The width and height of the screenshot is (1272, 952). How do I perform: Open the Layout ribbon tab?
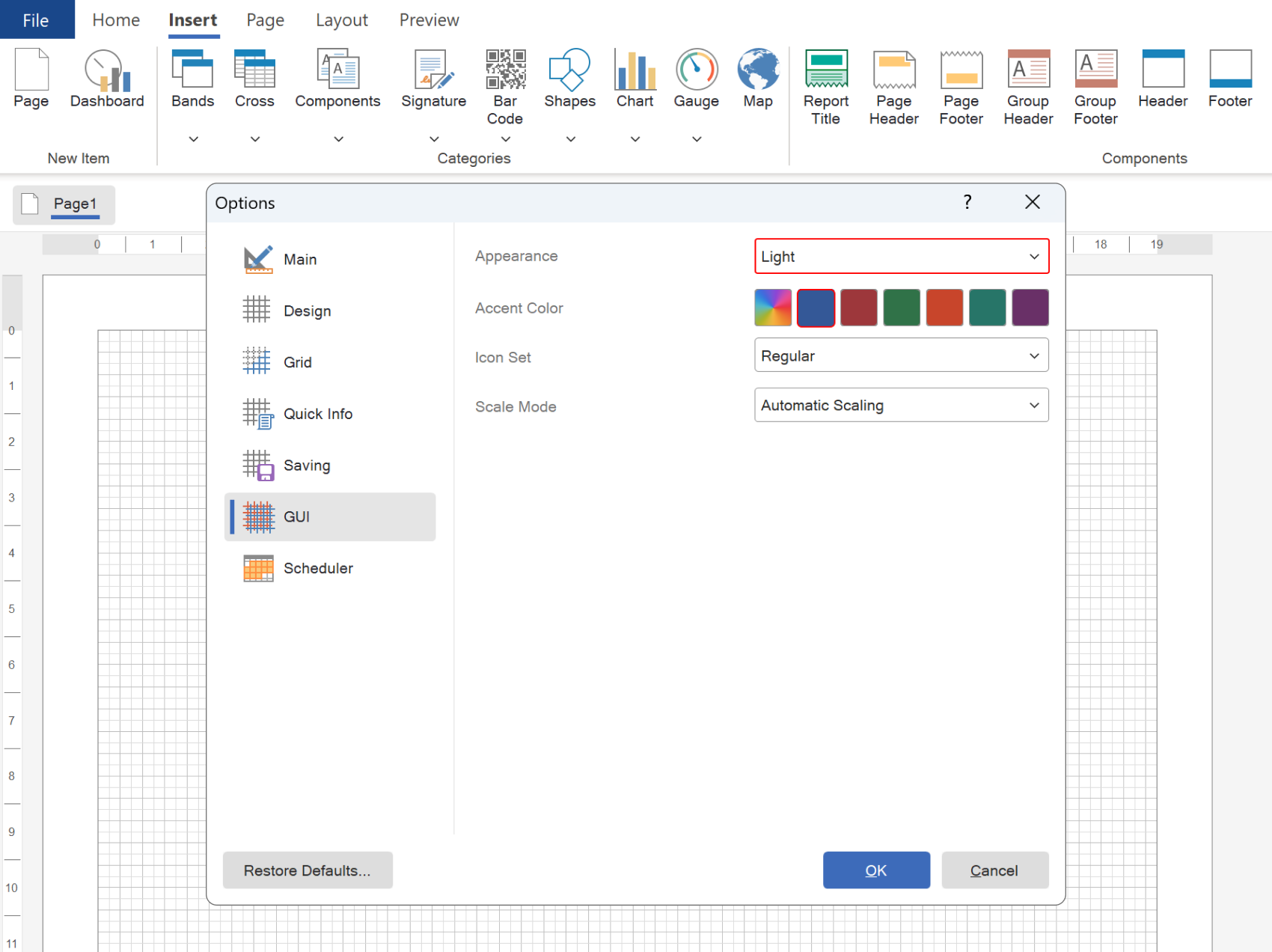pos(341,20)
